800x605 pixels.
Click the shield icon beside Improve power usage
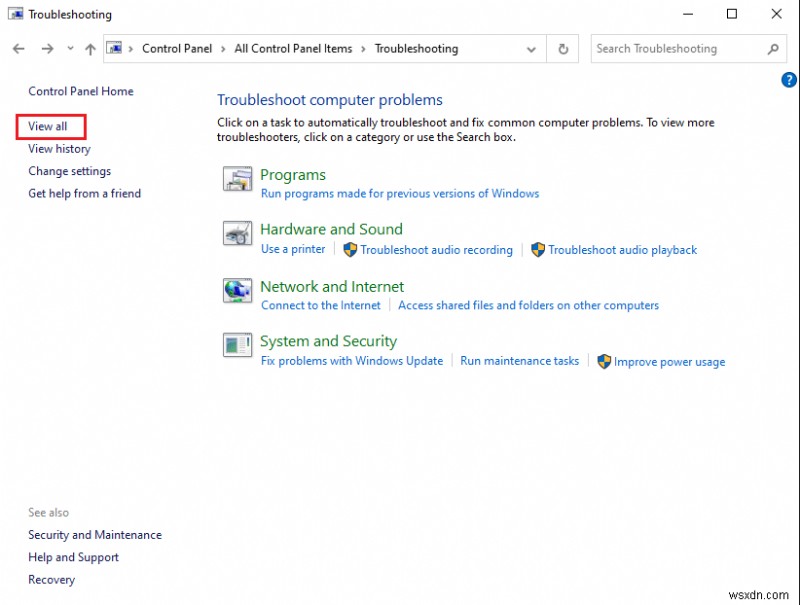(604, 361)
